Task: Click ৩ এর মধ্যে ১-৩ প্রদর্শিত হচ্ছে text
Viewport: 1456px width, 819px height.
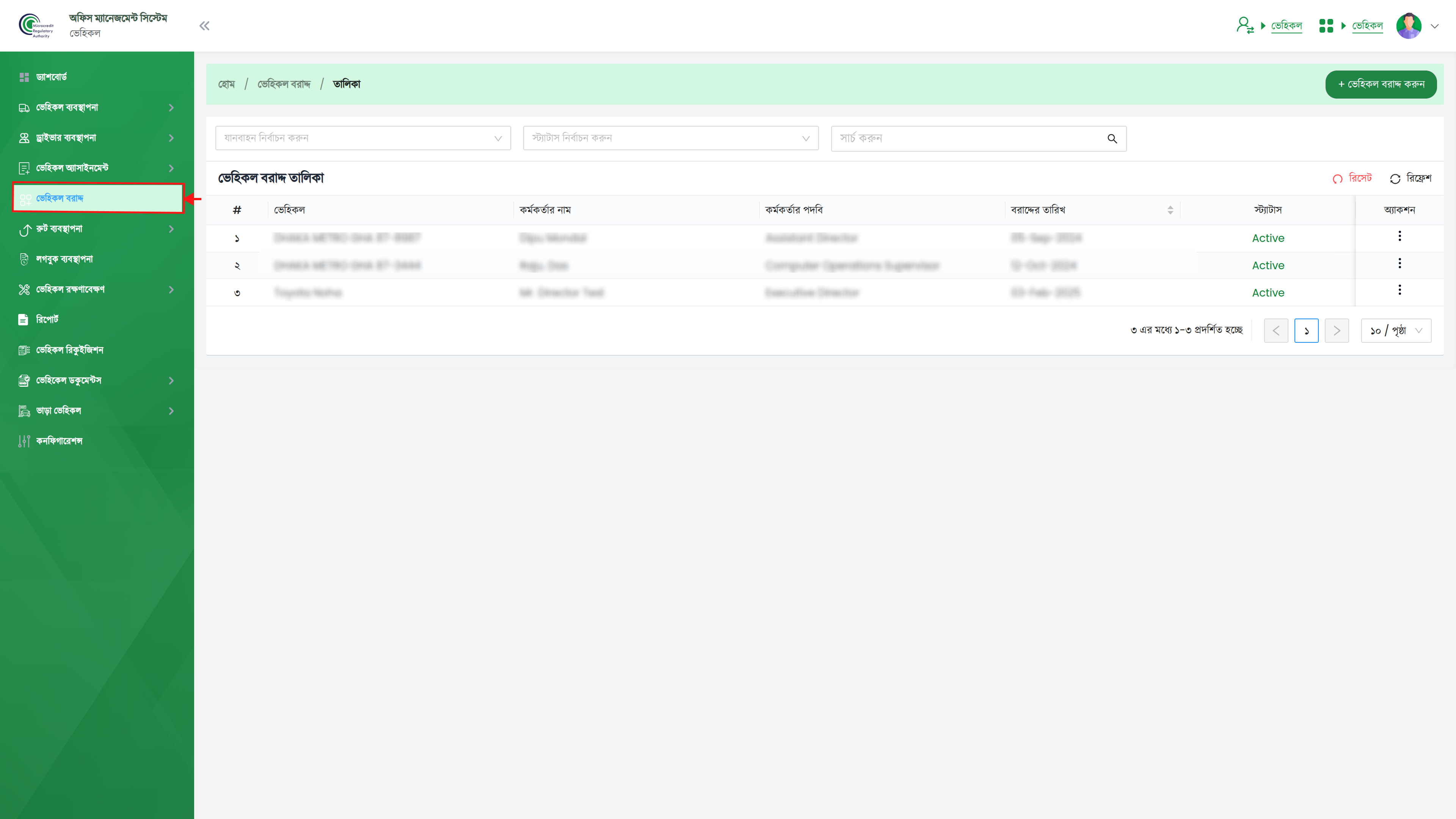Action: pos(1186,330)
